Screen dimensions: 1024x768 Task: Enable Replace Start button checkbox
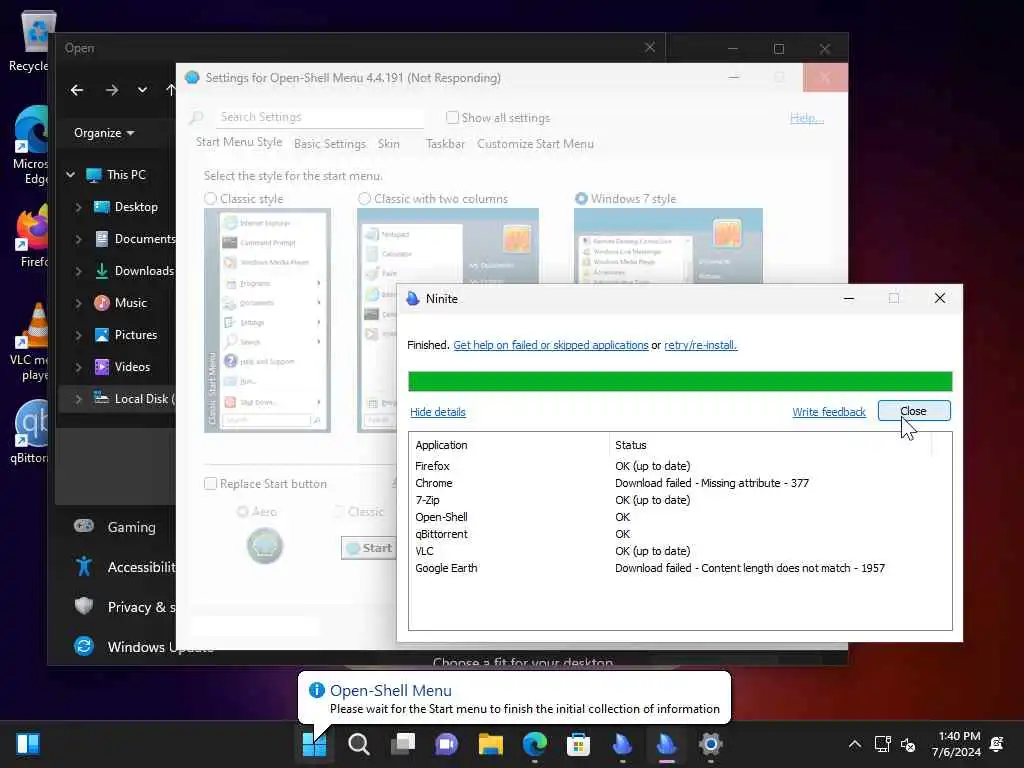[x=210, y=484]
